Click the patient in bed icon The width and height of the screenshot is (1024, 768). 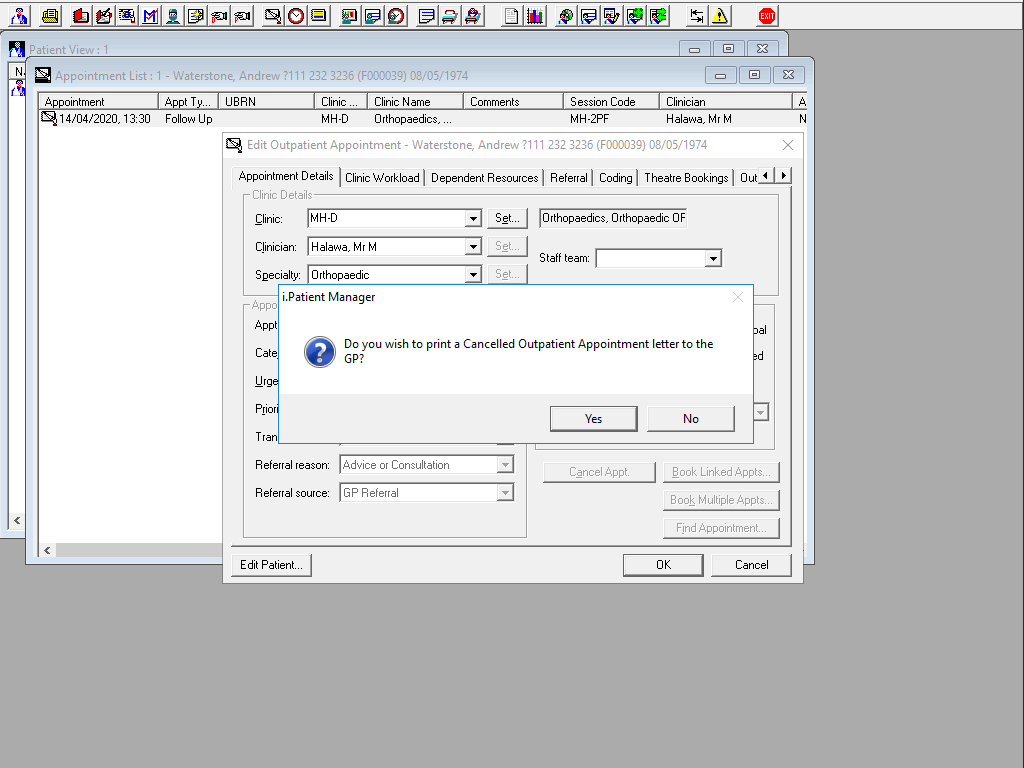(472, 16)
